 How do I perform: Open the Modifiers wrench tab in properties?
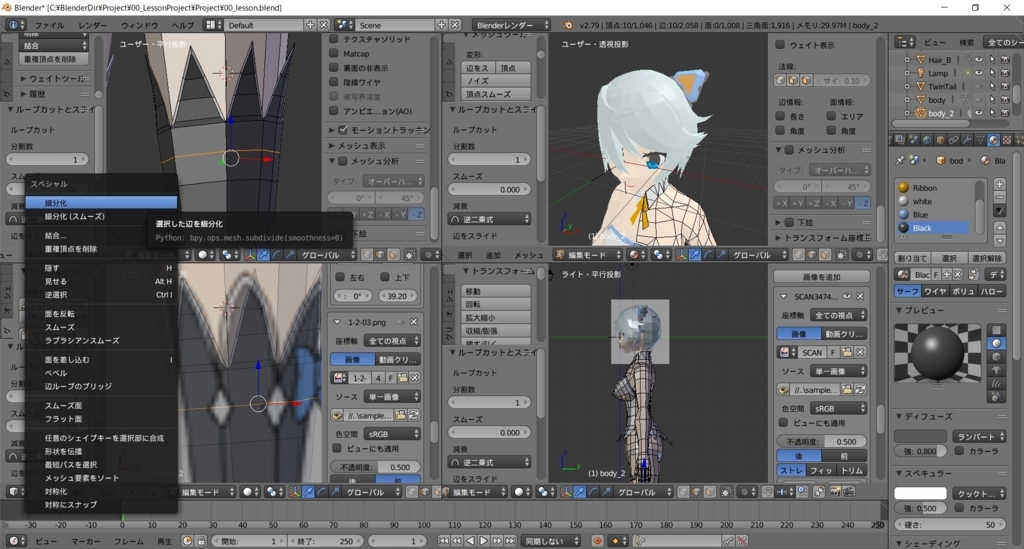[967, 140]
